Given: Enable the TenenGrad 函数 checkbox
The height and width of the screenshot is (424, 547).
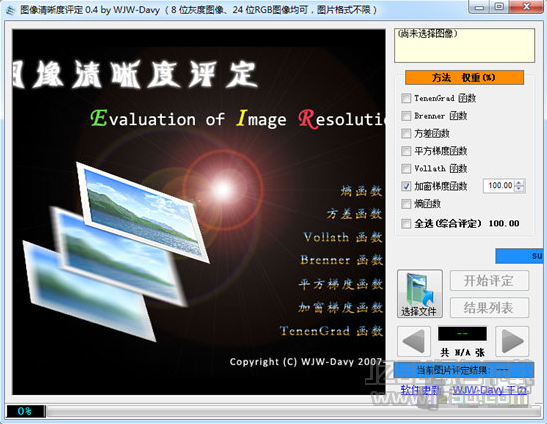Looking at the screenshot, I should coord(406,98).
